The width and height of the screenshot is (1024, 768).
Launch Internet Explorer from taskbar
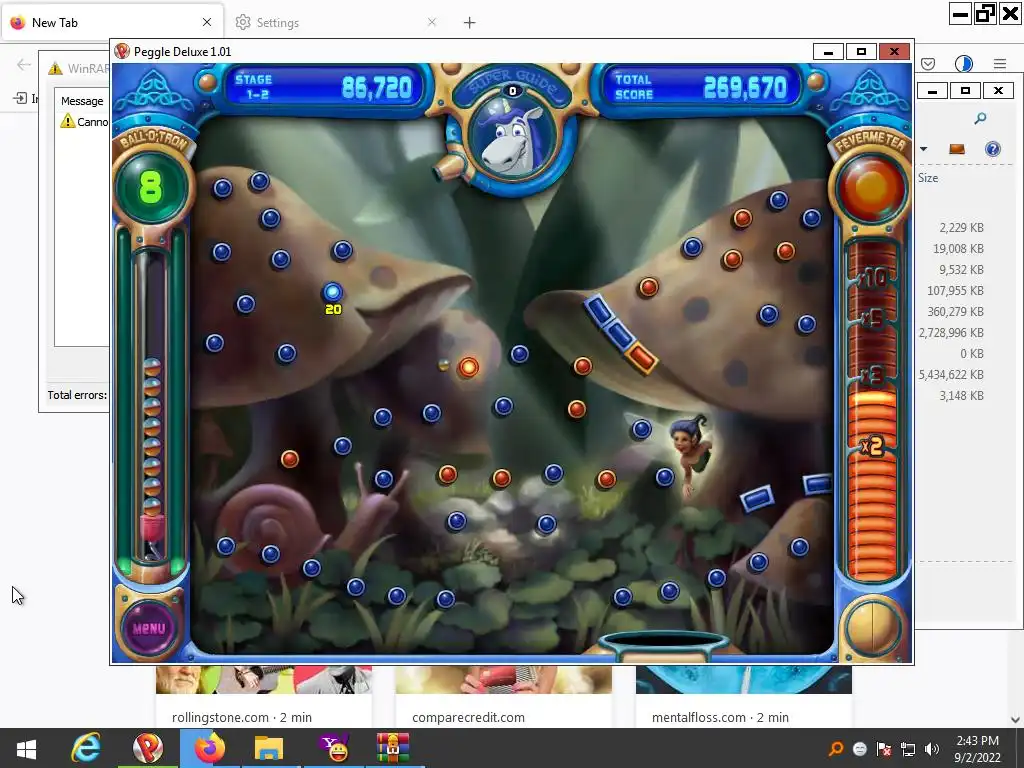point(87,748)
